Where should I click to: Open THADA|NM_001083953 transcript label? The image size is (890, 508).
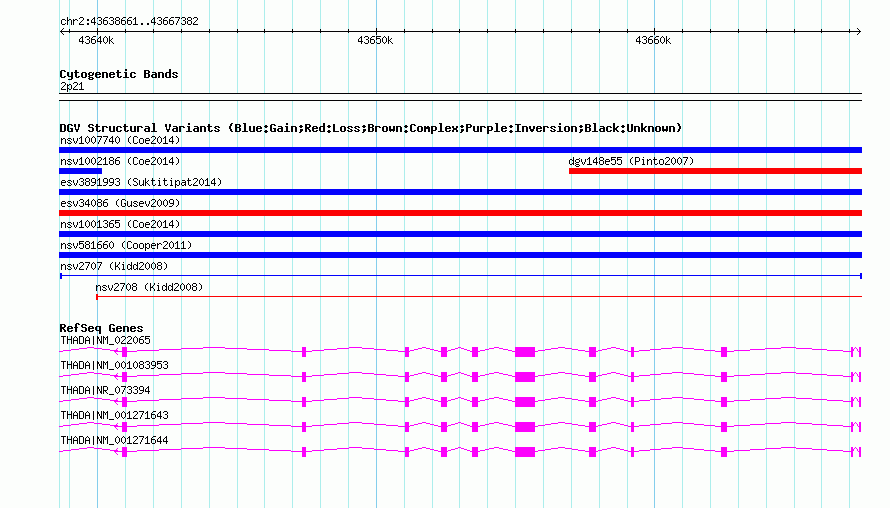(x=114, y=366)
